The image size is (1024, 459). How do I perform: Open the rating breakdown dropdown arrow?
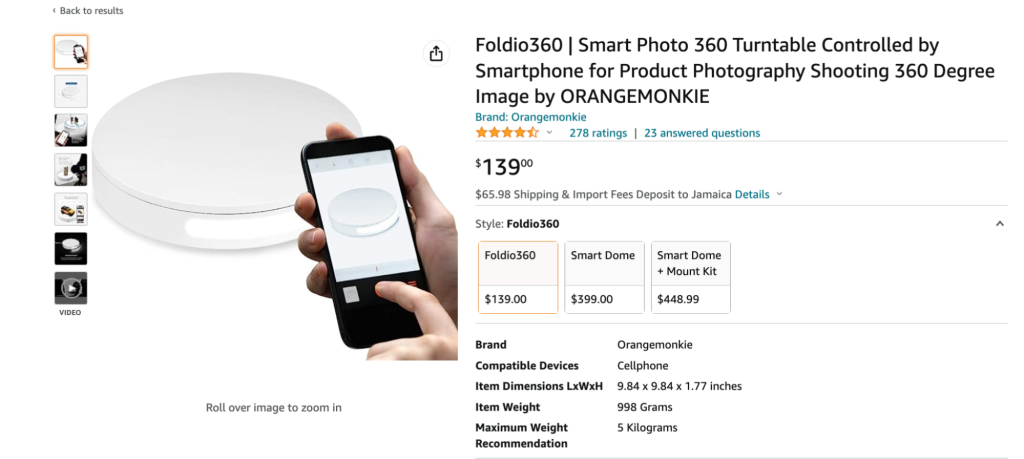click(x=549, y=133)
